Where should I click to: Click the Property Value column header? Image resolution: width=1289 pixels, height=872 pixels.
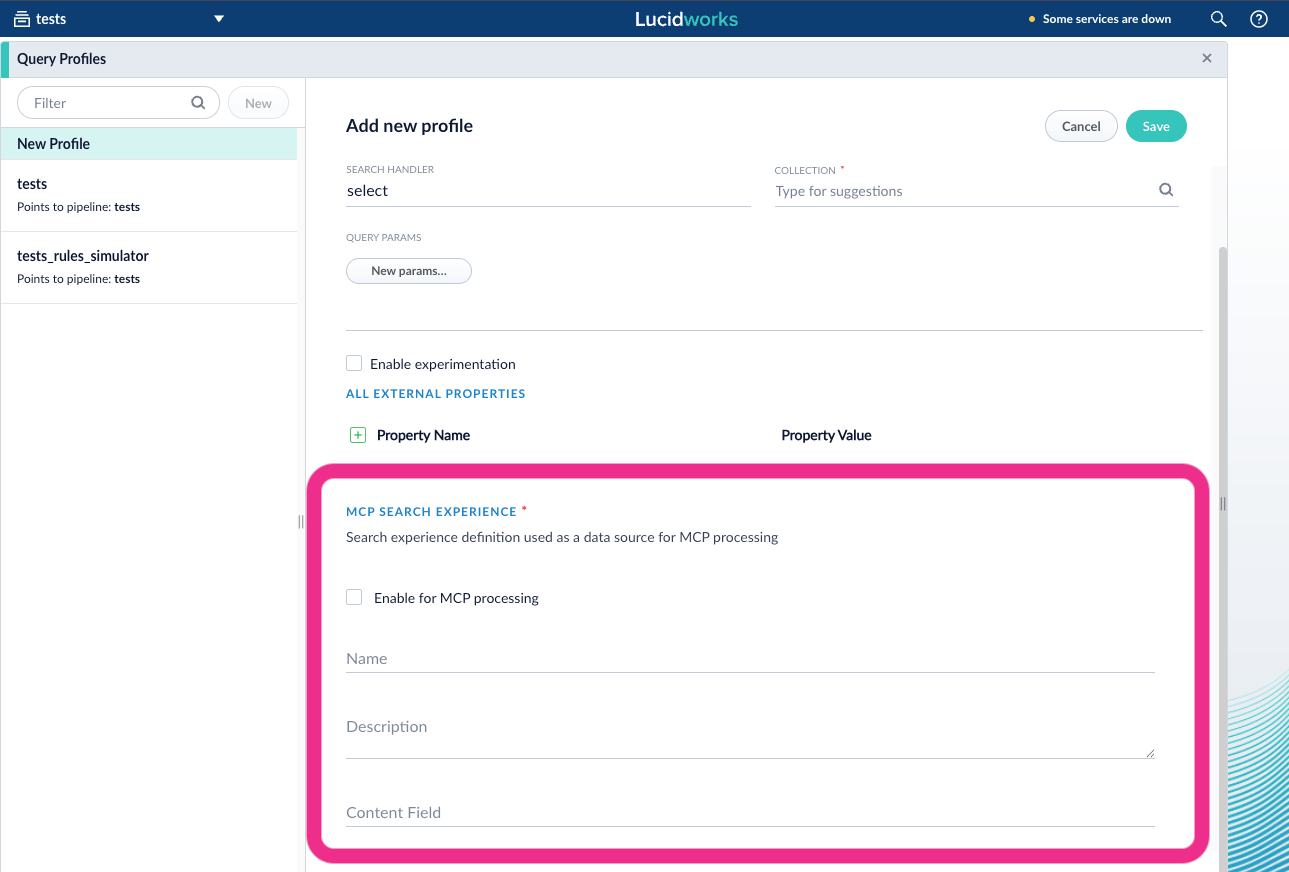pyautogui.click(x=826, y=435)
